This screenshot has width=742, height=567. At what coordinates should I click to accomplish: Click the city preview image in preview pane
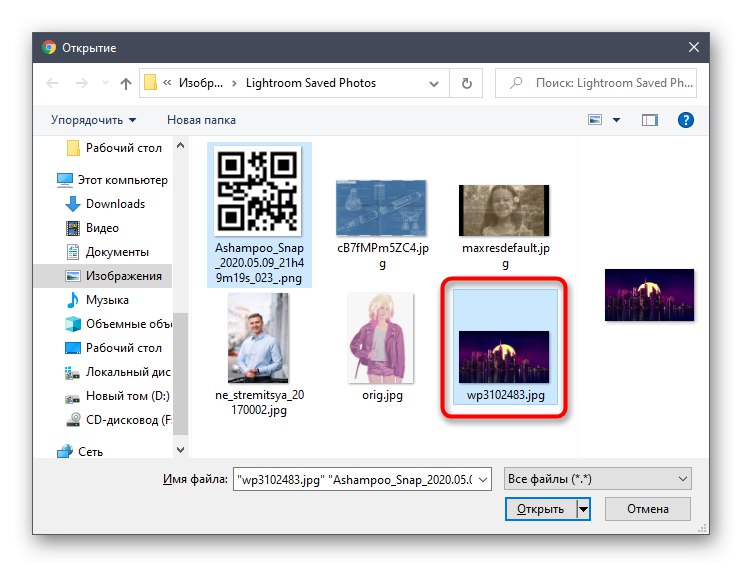tap(649, 295)
